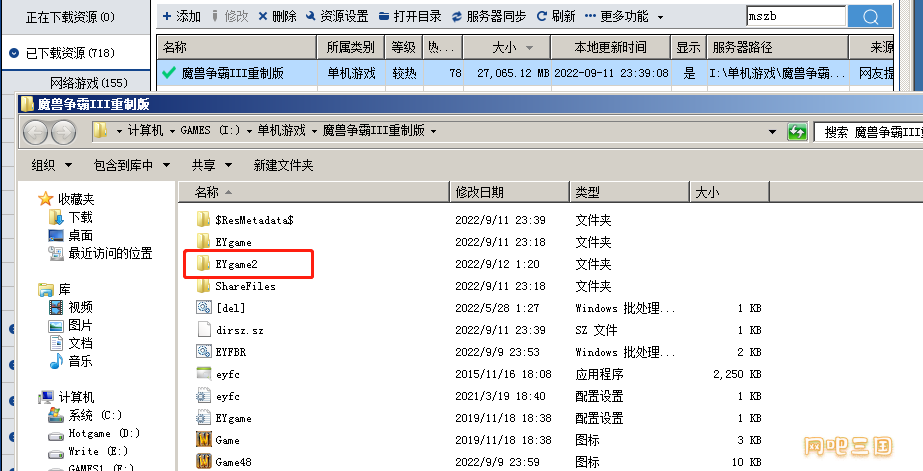Click 打开目录 open directory button
The width and height of the screenshot is (923, 471).
(410, 16)
